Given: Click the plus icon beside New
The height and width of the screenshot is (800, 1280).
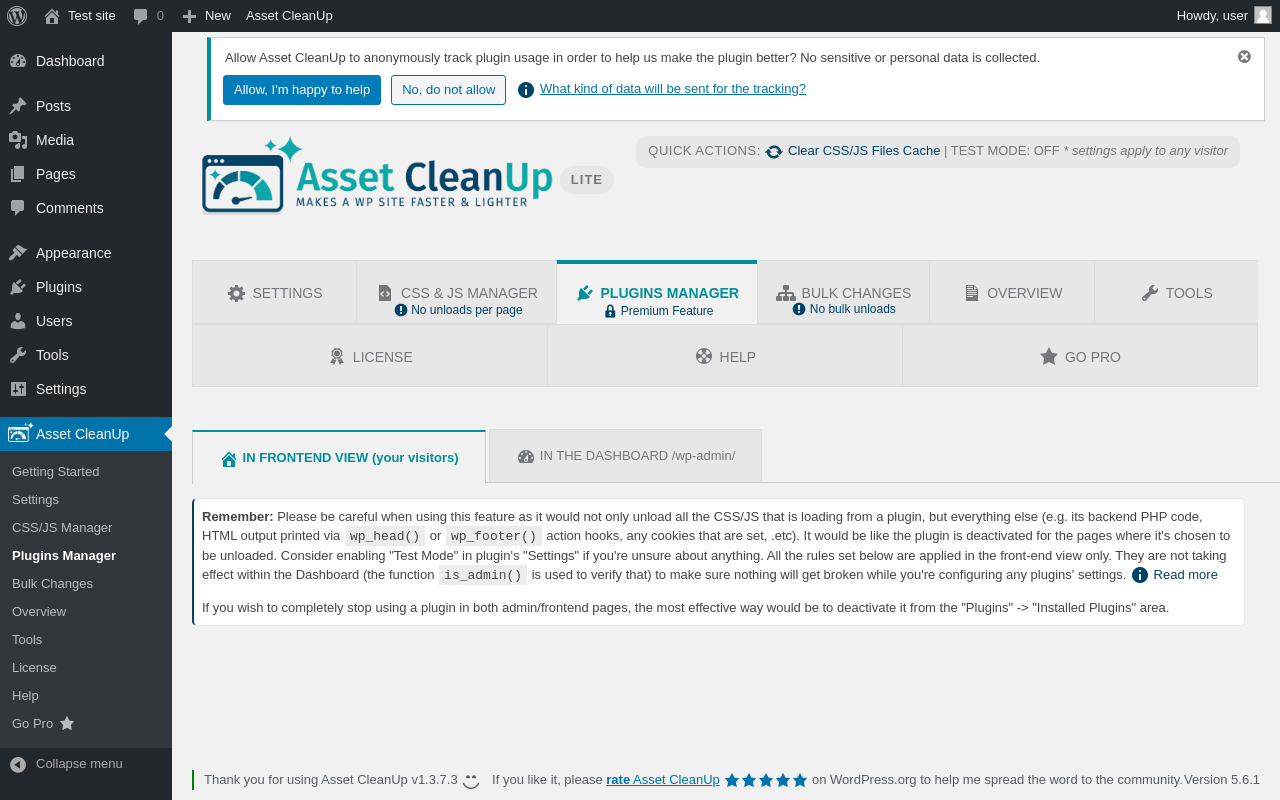Looking at the screenshot, I should tap(189, 16).
